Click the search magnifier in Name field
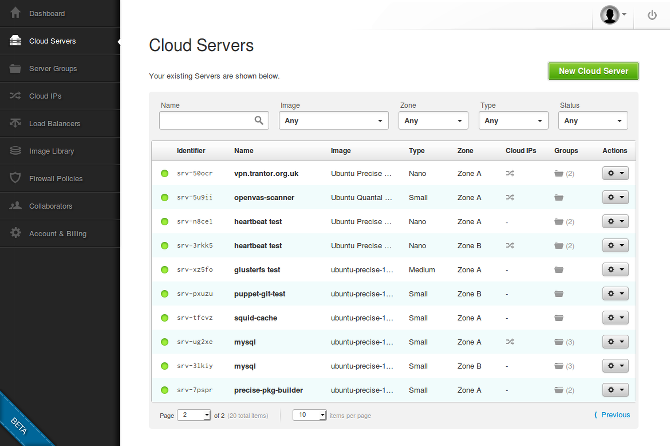 tap(259, 120)
